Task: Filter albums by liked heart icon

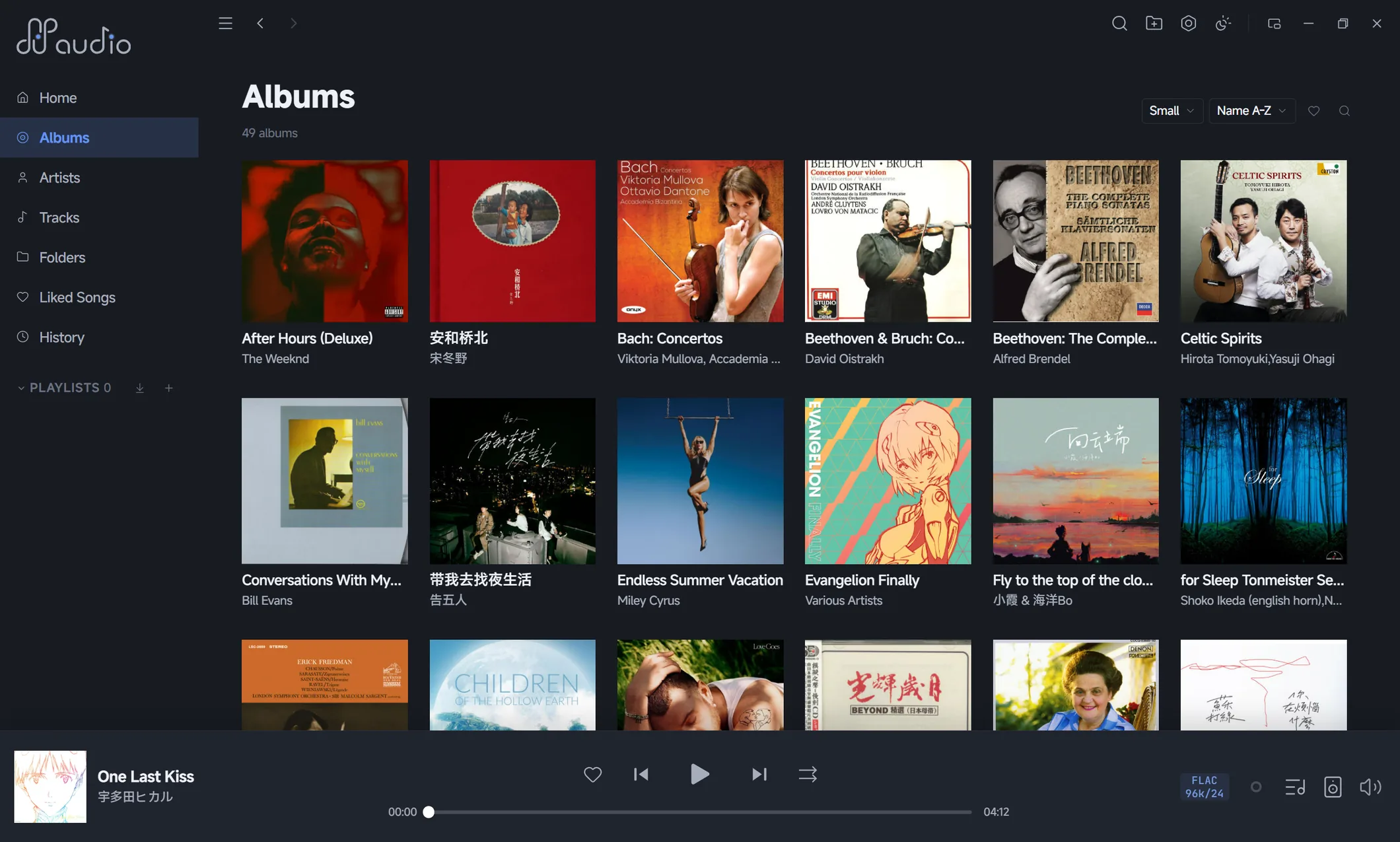Action: click(x=1313, y=111)
